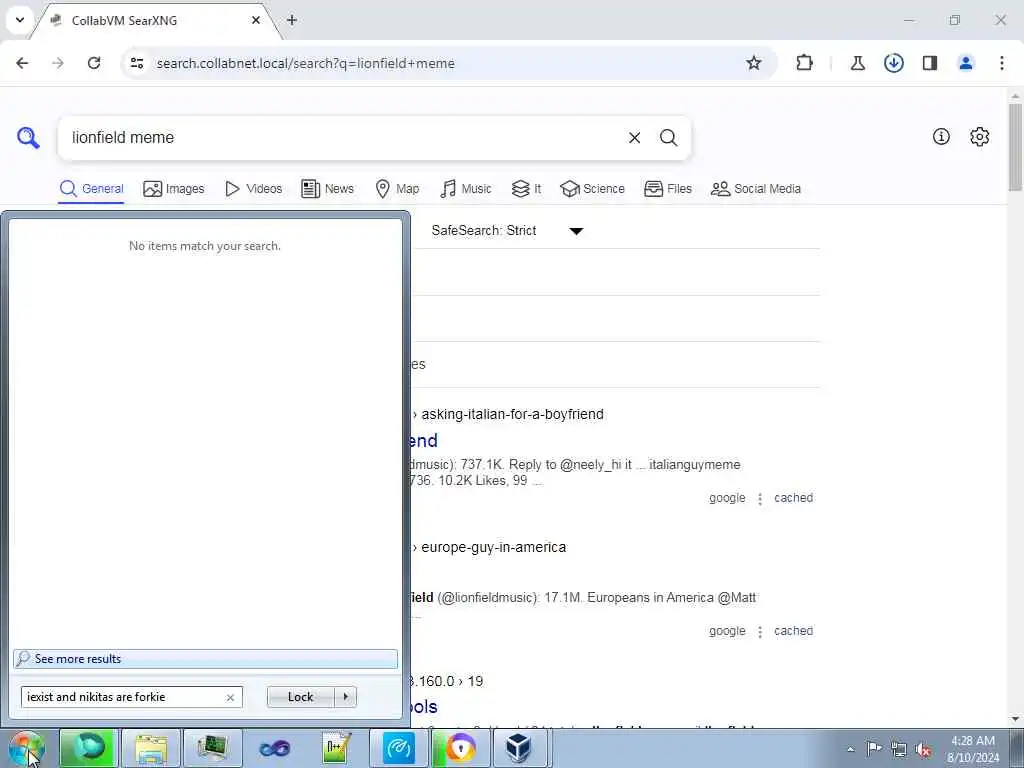Open result options dots for europe-guy-in-america
The height and width of the screenshot is (768, 1024).
point(760,632)
